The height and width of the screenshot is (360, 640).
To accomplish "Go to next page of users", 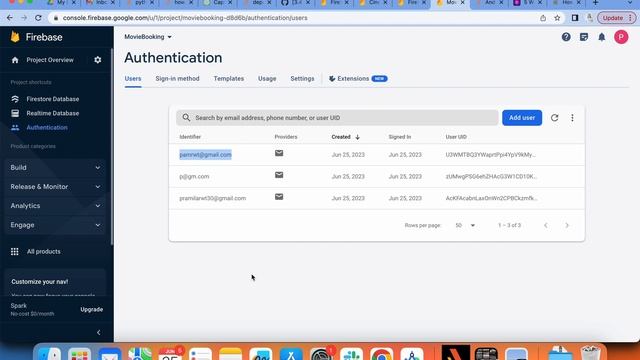I will click(x=567, y=225).
